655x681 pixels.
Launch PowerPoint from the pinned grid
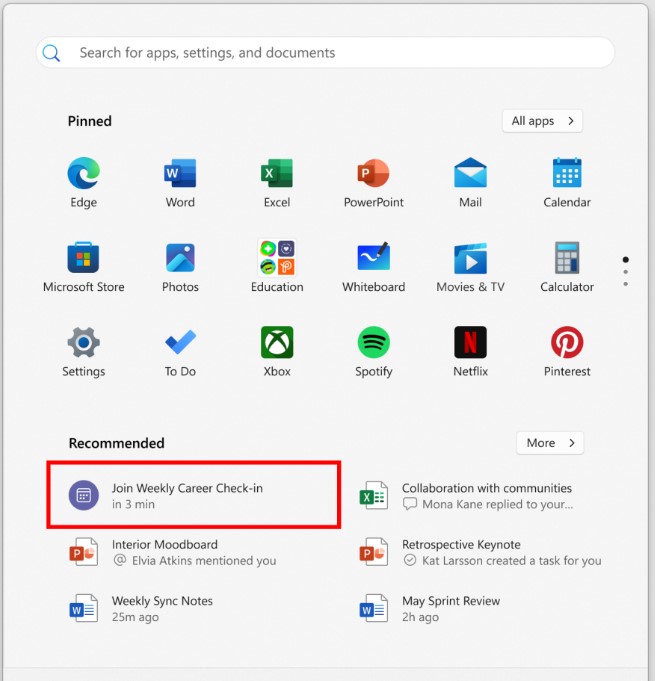click(374, 173)
